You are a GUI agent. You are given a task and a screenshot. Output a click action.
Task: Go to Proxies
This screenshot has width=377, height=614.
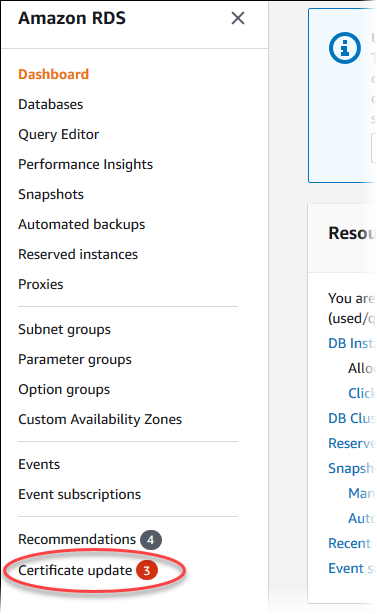tap(41, 284)
